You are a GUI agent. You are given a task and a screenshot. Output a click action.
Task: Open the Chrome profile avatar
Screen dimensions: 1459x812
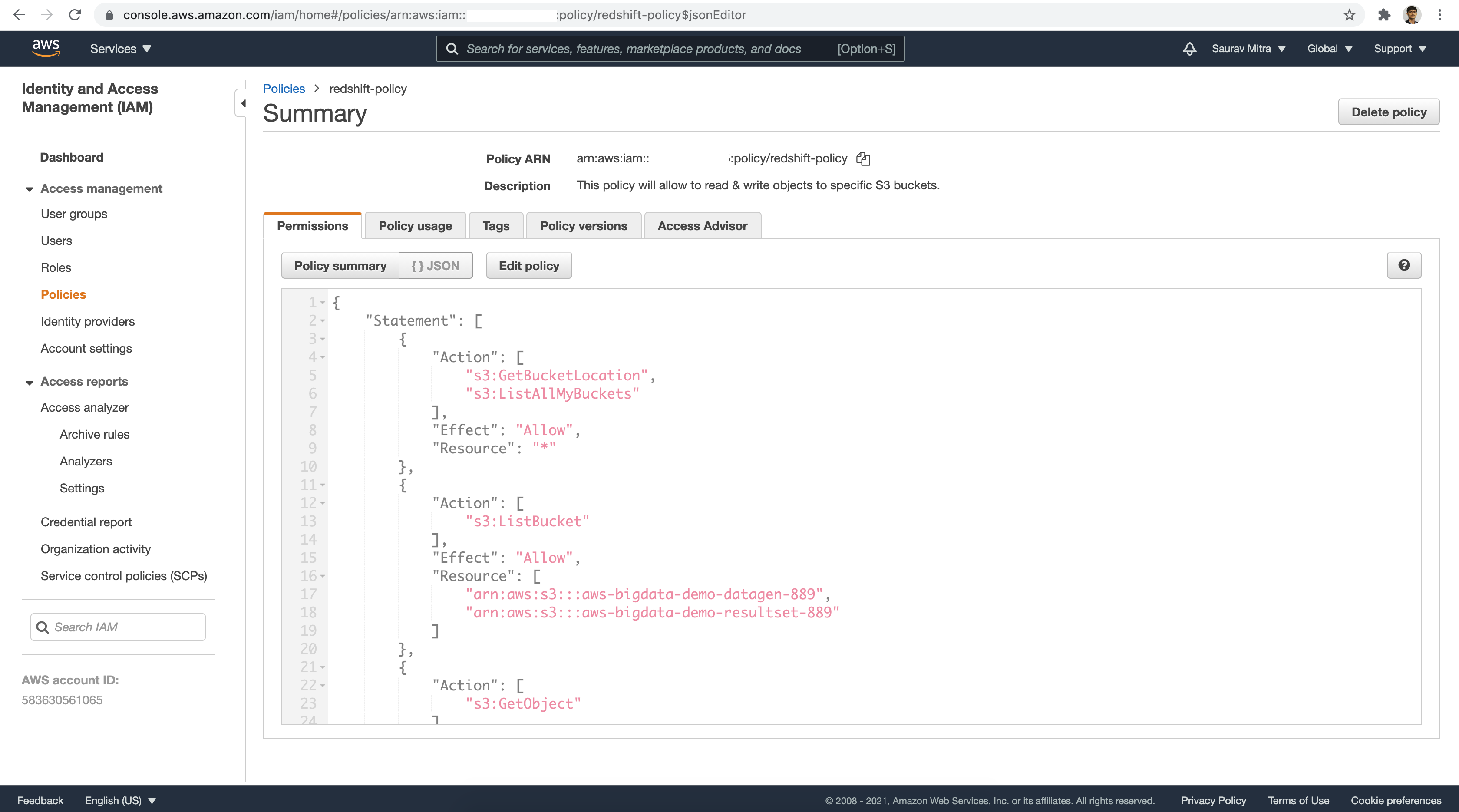pyautogui.click(x=1411, y=15)
